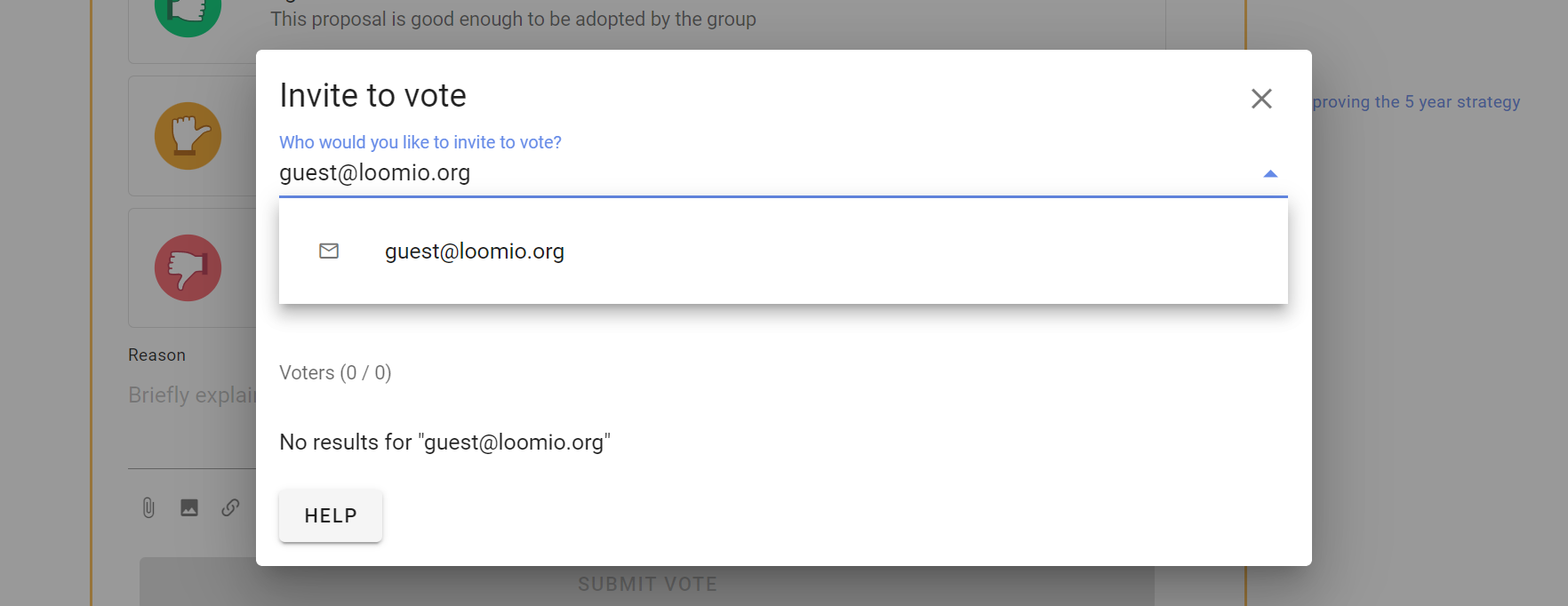The height and width of the screenshot is (606, 1568).
Task: Open the 5 year strategy link
Action: 1416,102
